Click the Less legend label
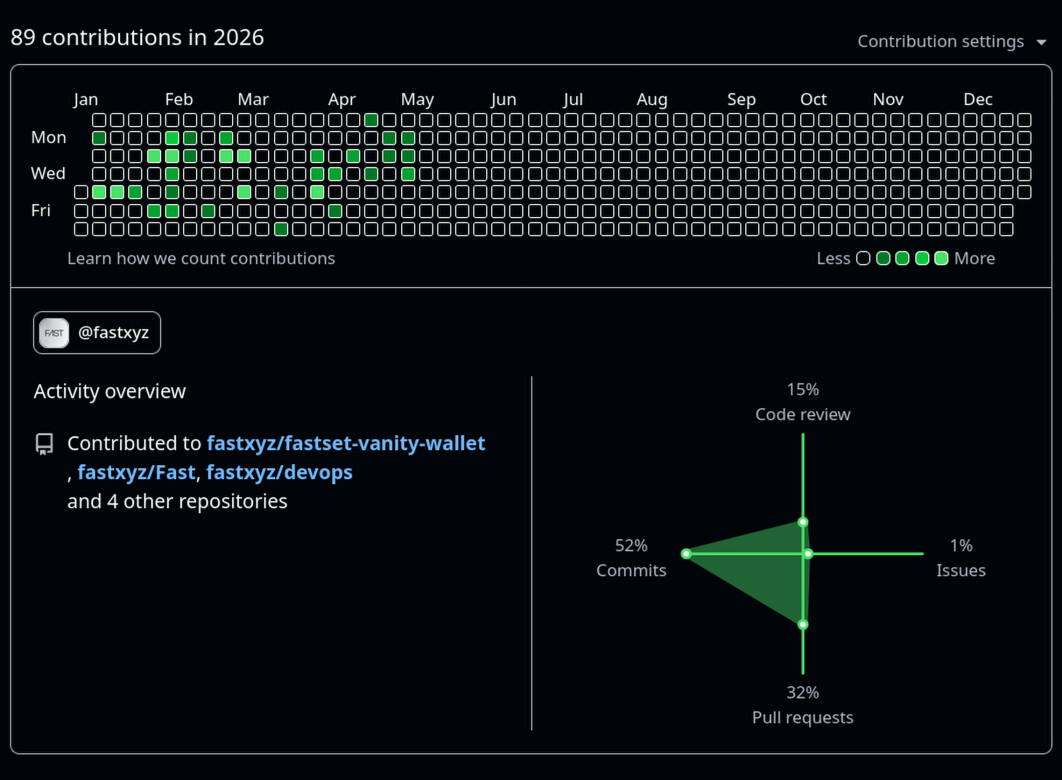1062x780 pixels. (x=833, y=258)
